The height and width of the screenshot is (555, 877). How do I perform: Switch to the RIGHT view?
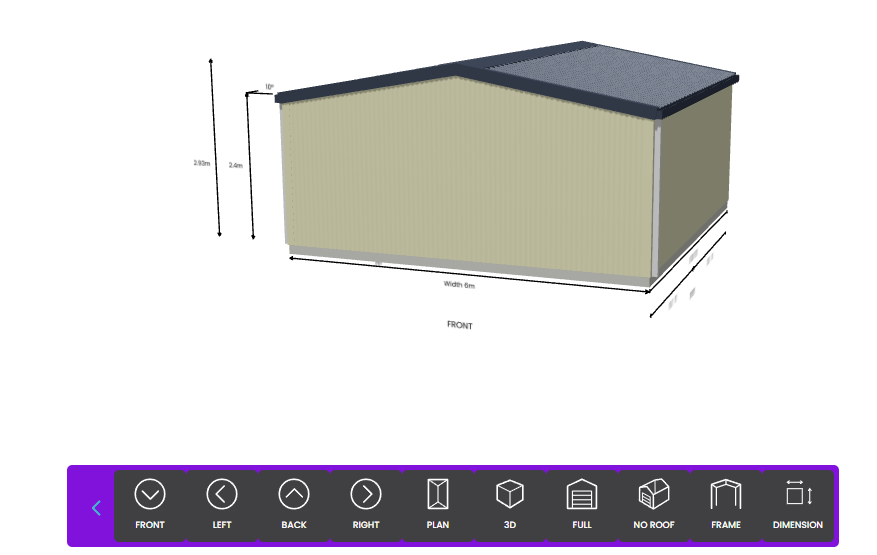[366, 506]
